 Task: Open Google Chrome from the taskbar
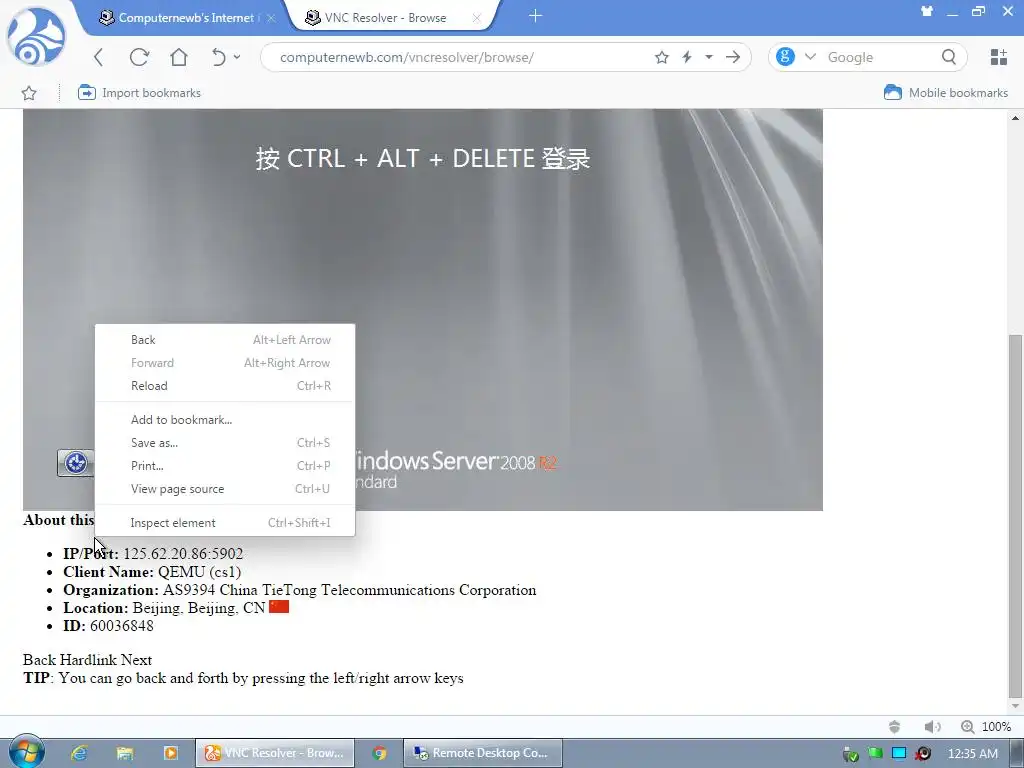(x=379, y=753)
